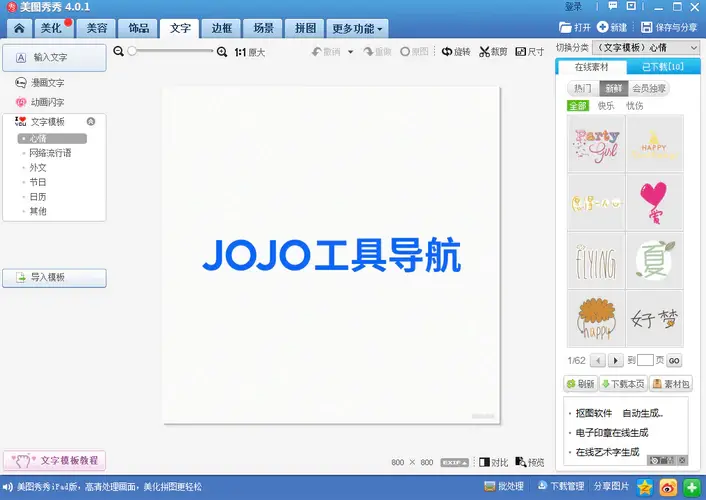The width and height of the screenshot is (706, 500).
Task: Click the GO page button
Action: (674, 360)
